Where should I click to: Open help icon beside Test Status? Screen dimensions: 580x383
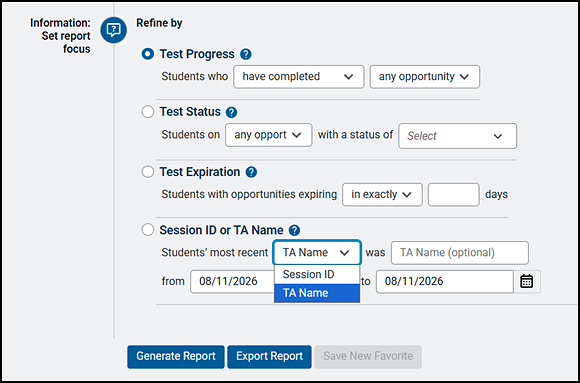(232, 112)
